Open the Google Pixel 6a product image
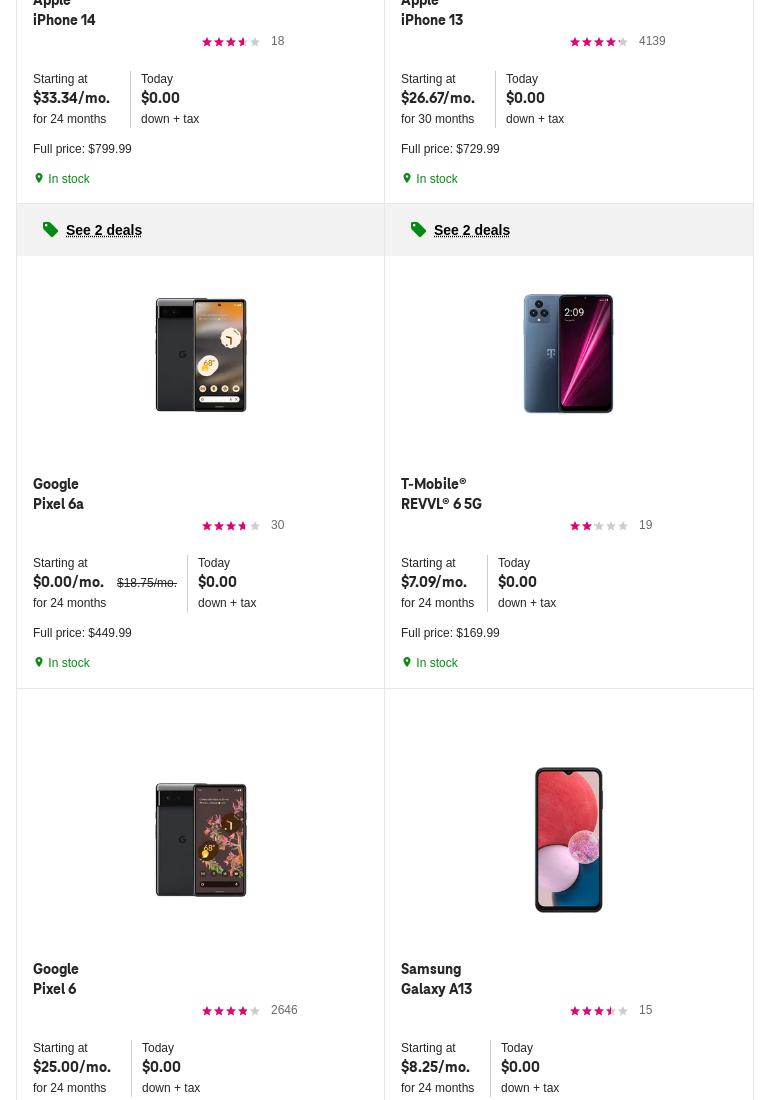Screen dimensions: 770x1100 pos(201,355)
